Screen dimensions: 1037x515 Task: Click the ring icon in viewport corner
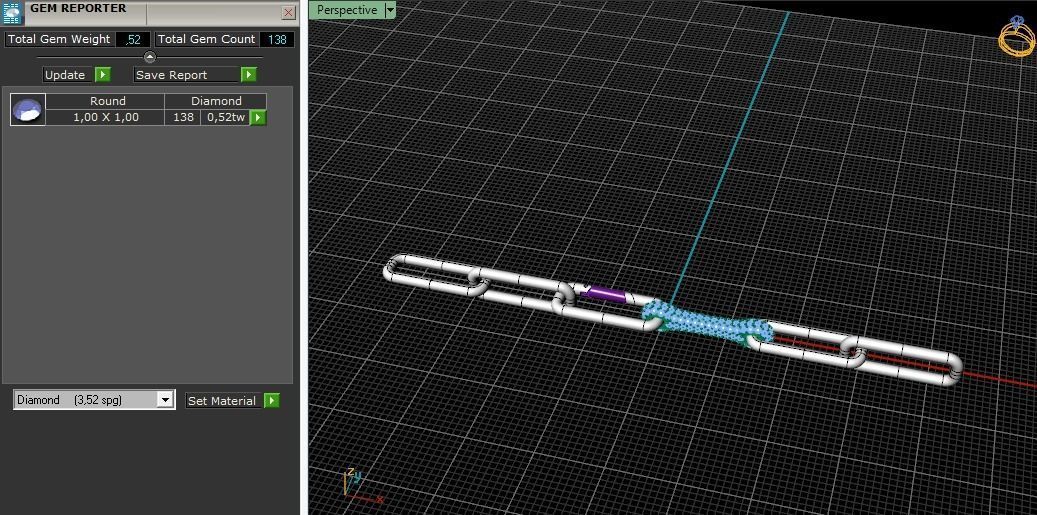click(1016, 36)
